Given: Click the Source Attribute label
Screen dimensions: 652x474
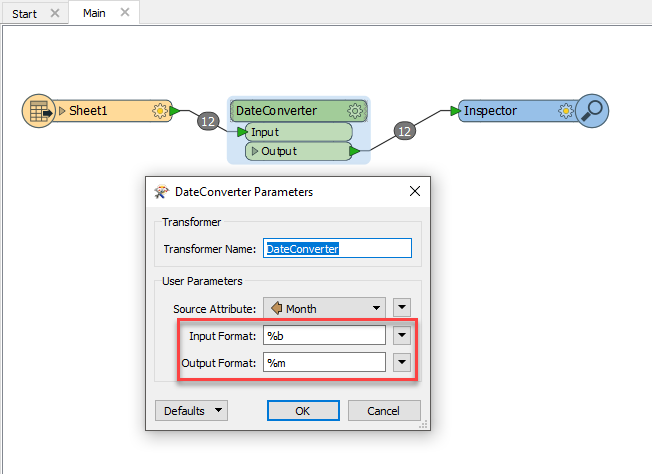Looking at the screenshot, I should (215, 309).
